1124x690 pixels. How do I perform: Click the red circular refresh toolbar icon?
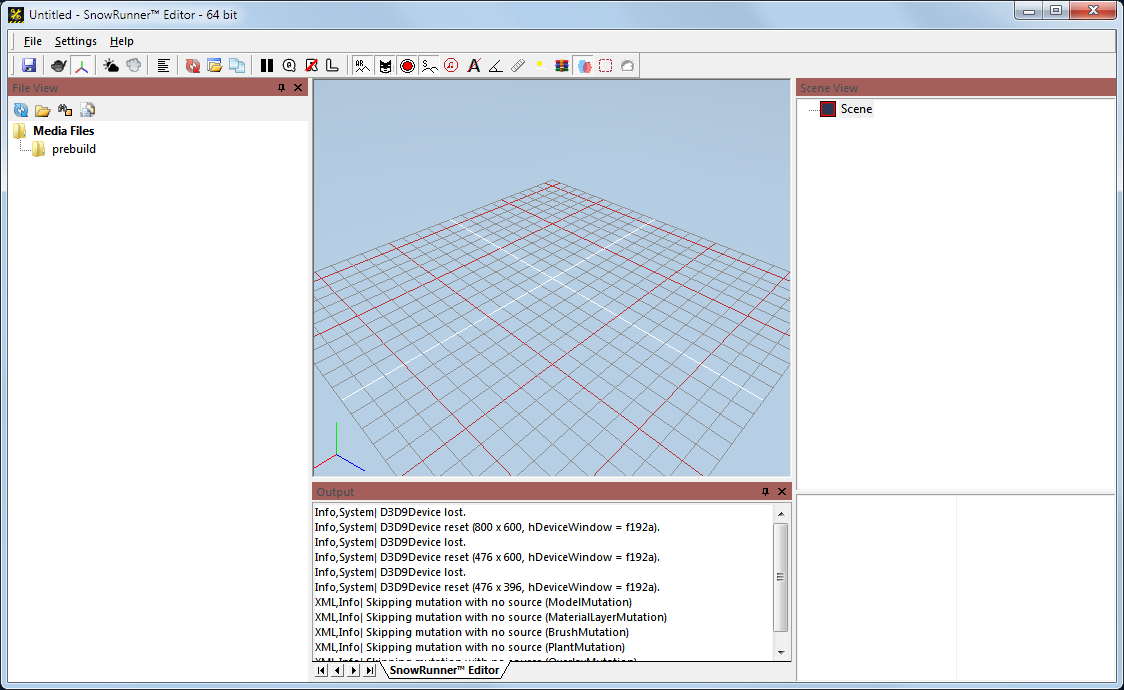pyautogui.click(x=193, y=66)
